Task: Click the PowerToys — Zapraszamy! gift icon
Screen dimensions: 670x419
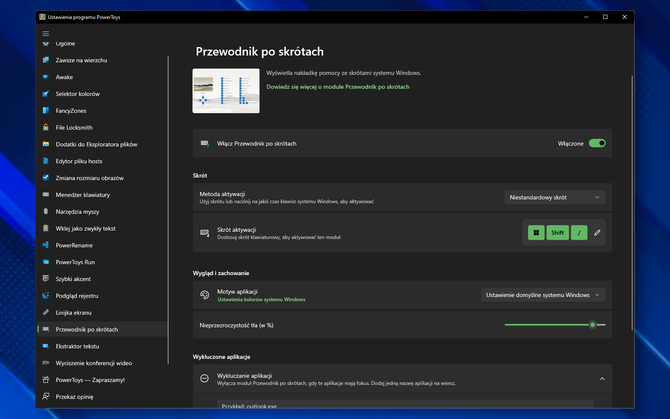Action: coord(46,380)
